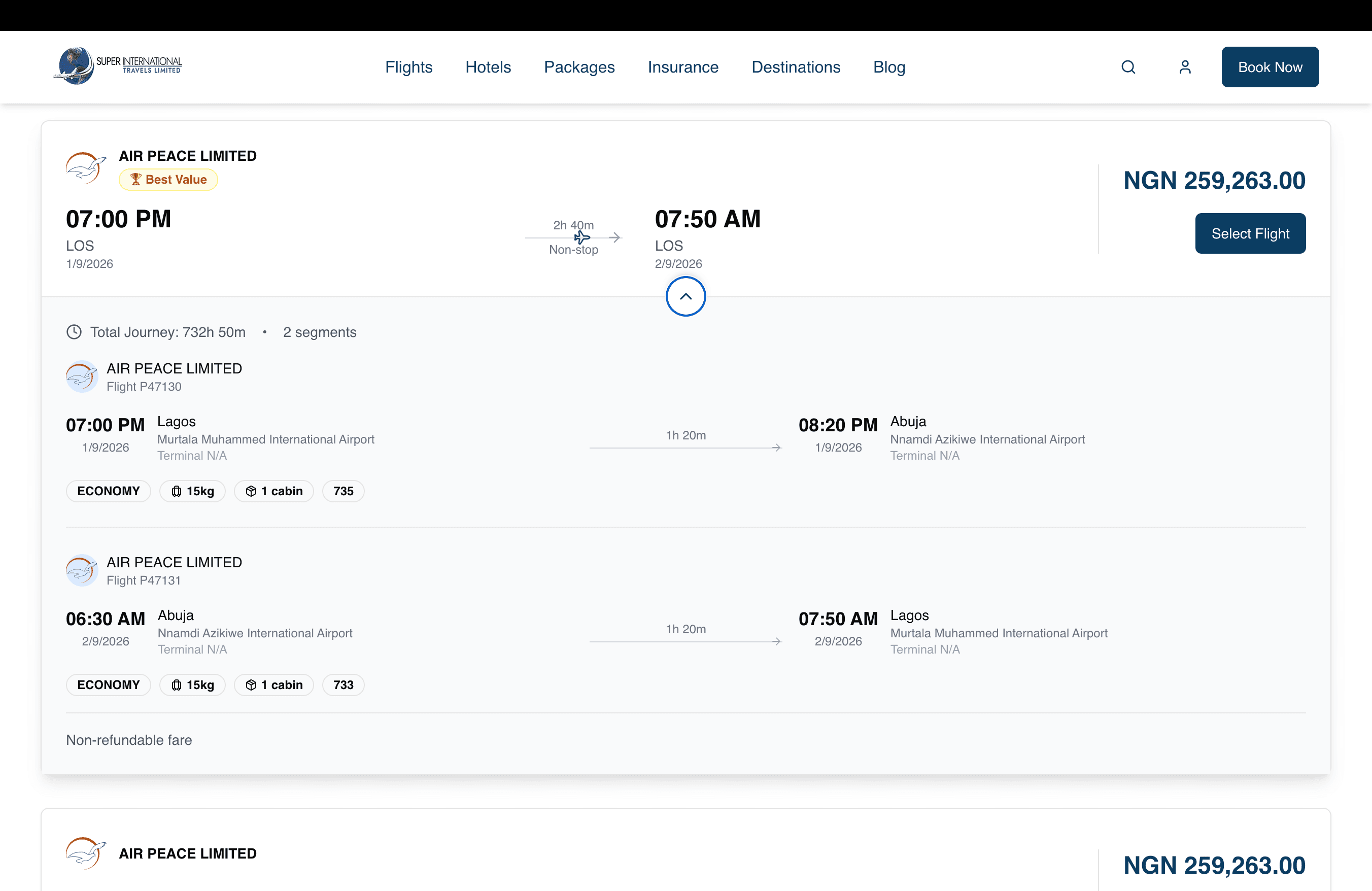
Task: Click the Insurance navigation link
Action: 682,67
